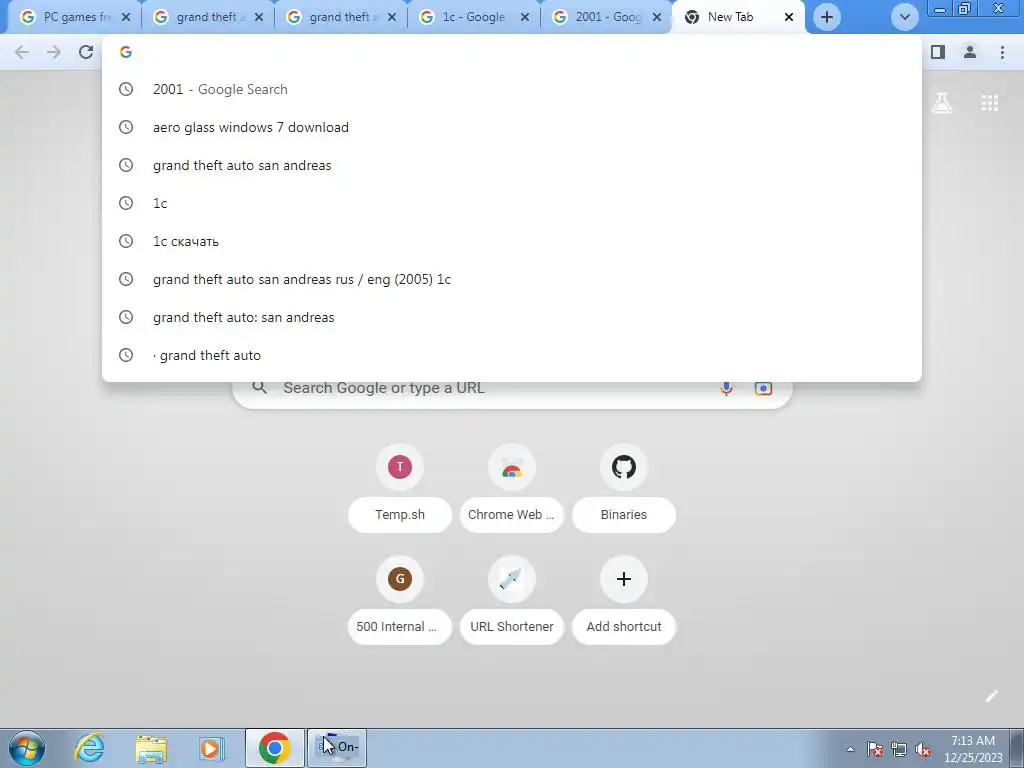Pick suggestion grand theft auto: san andreas
Viewport: 1024px width, 768px height.
point(511,317)
